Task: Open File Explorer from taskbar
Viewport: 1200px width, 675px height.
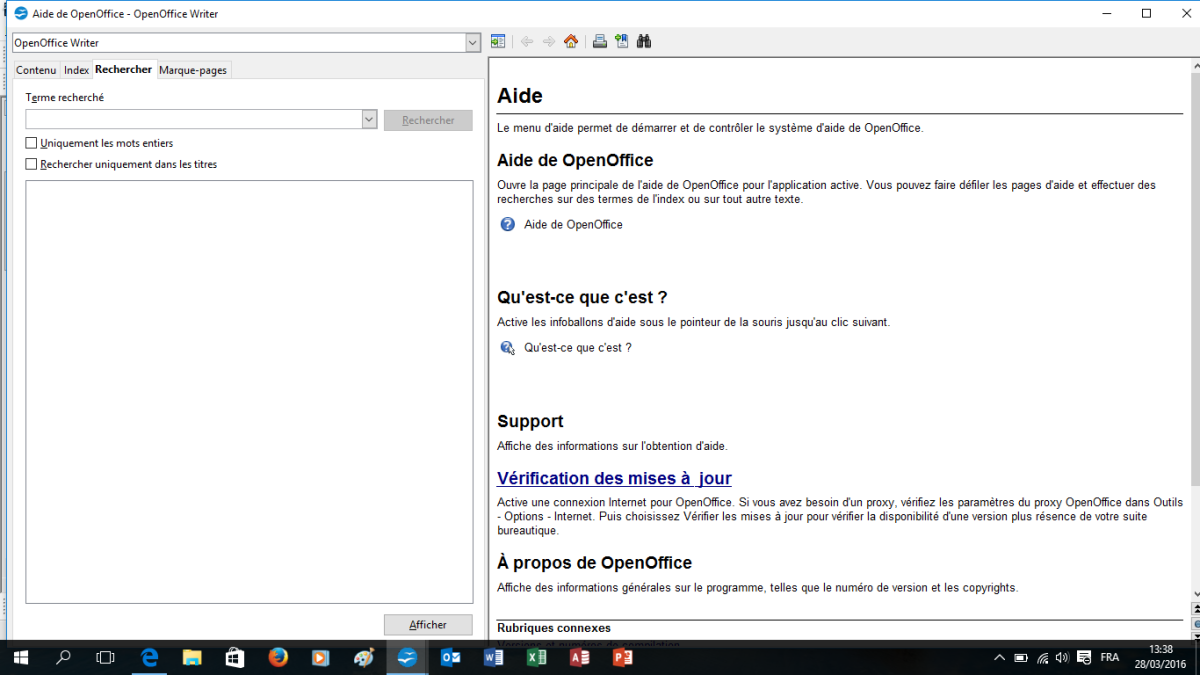Action: 192,658
